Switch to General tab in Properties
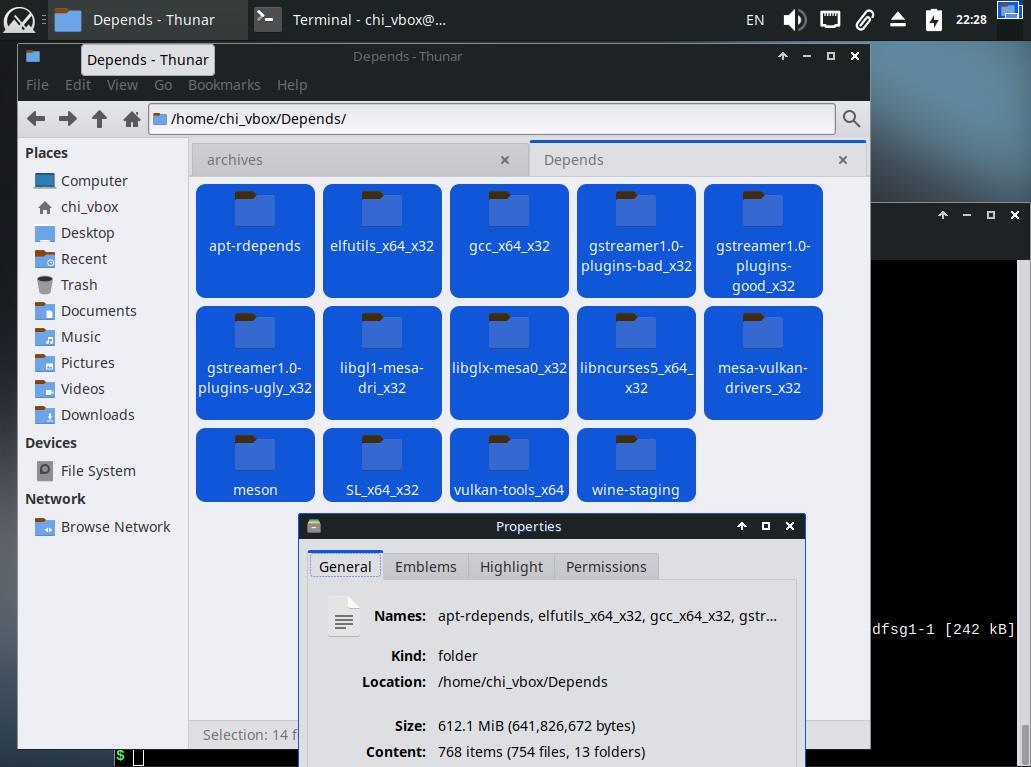The image size is (1031, 767). pyautogui.click(x=345, y=566)
